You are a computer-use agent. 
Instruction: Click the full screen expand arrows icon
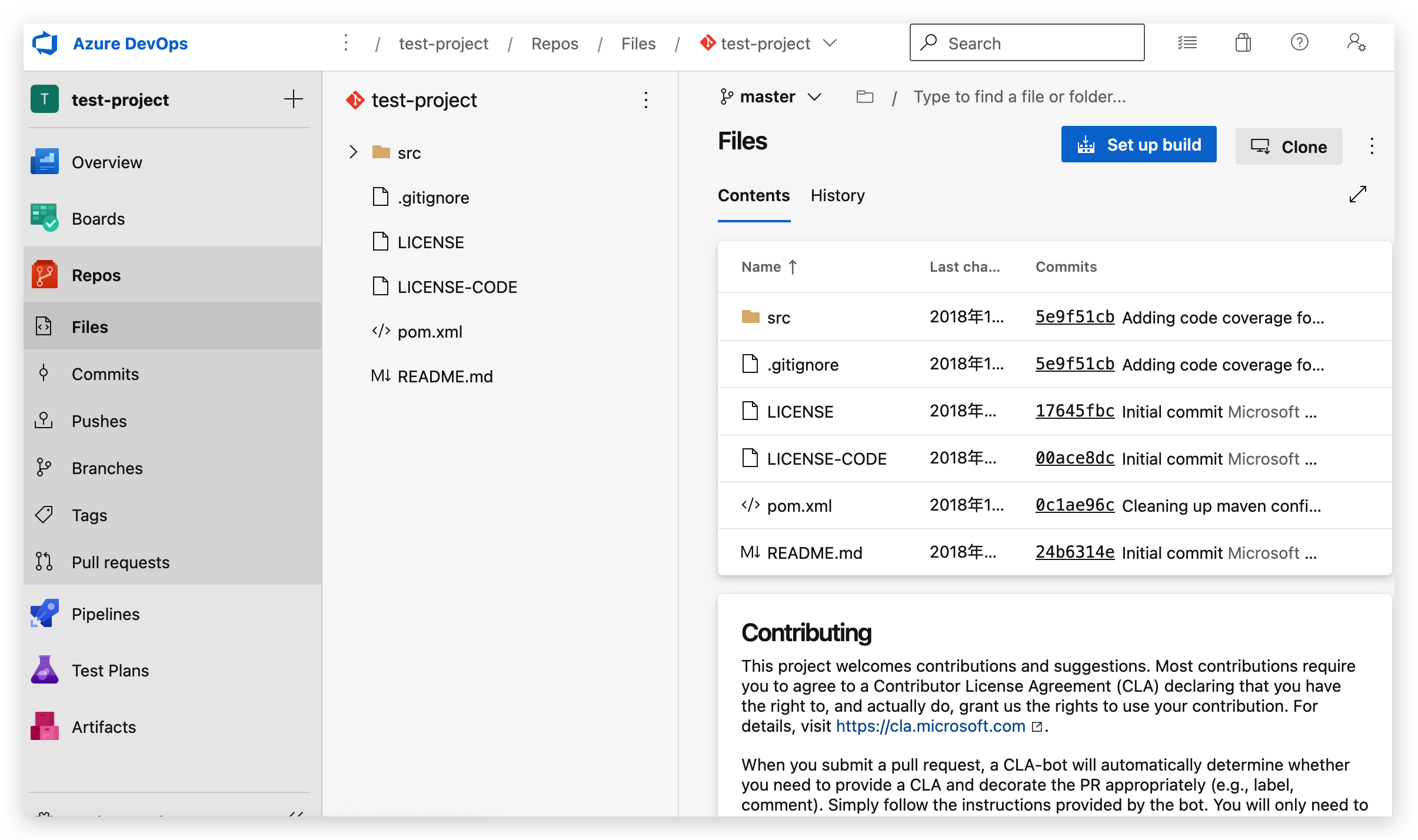click(1358, 194)
